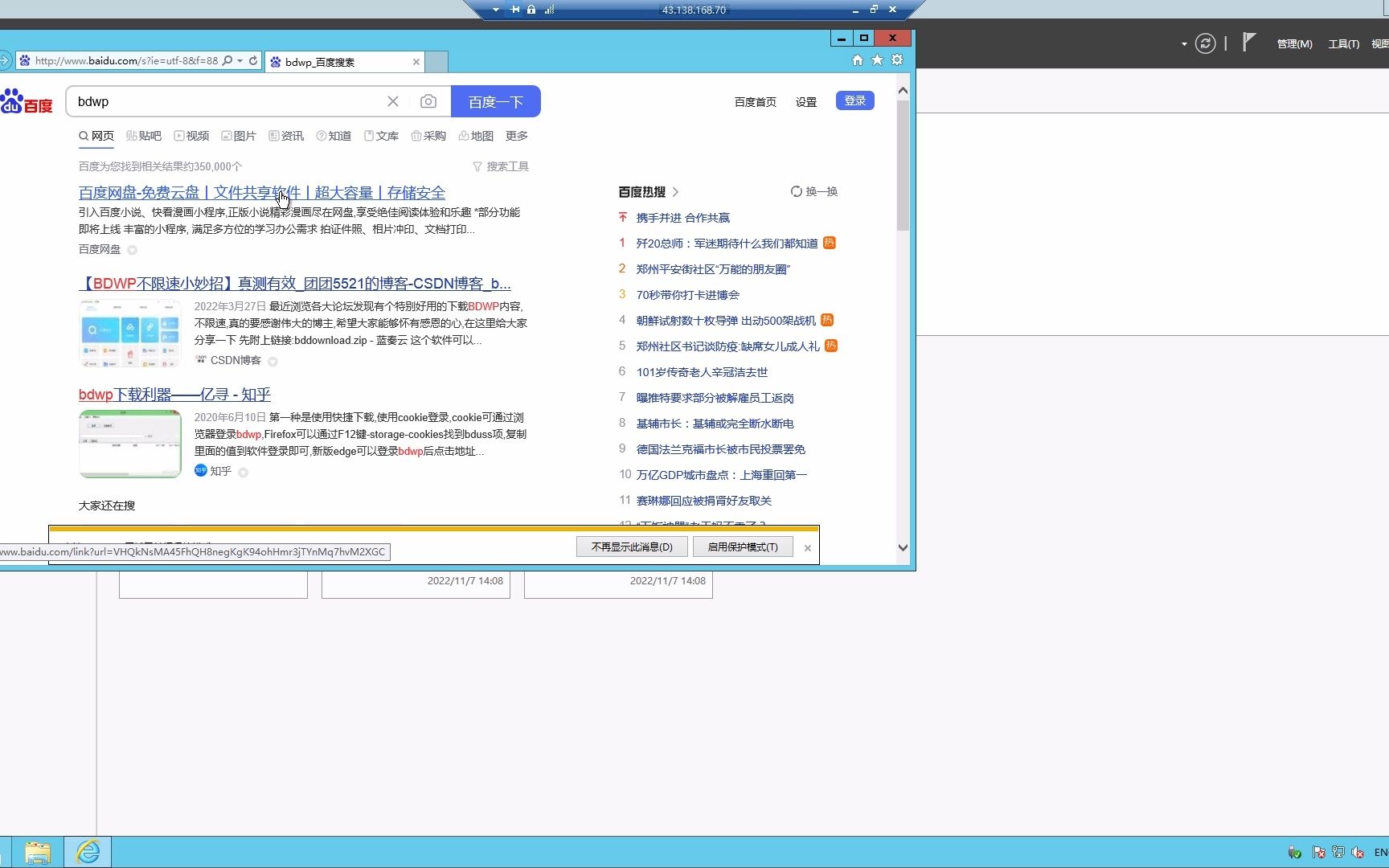Viewport: 1389px width, 868px height.
Task: Switch to 资讯 search category
Action: [286, 136]
